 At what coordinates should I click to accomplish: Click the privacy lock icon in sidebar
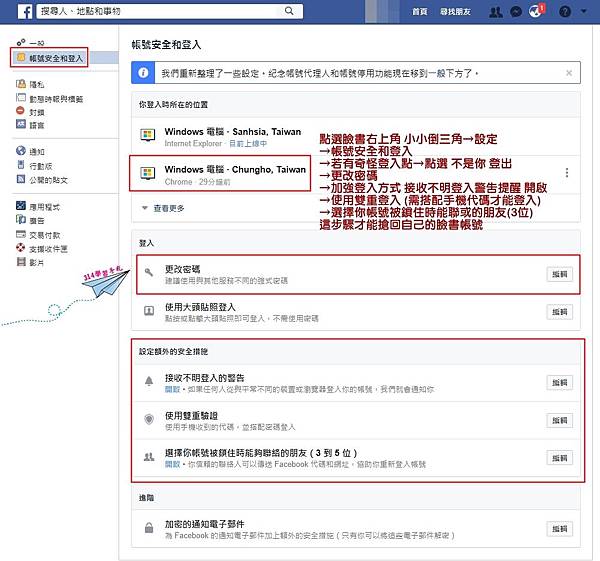pos(21,83)
